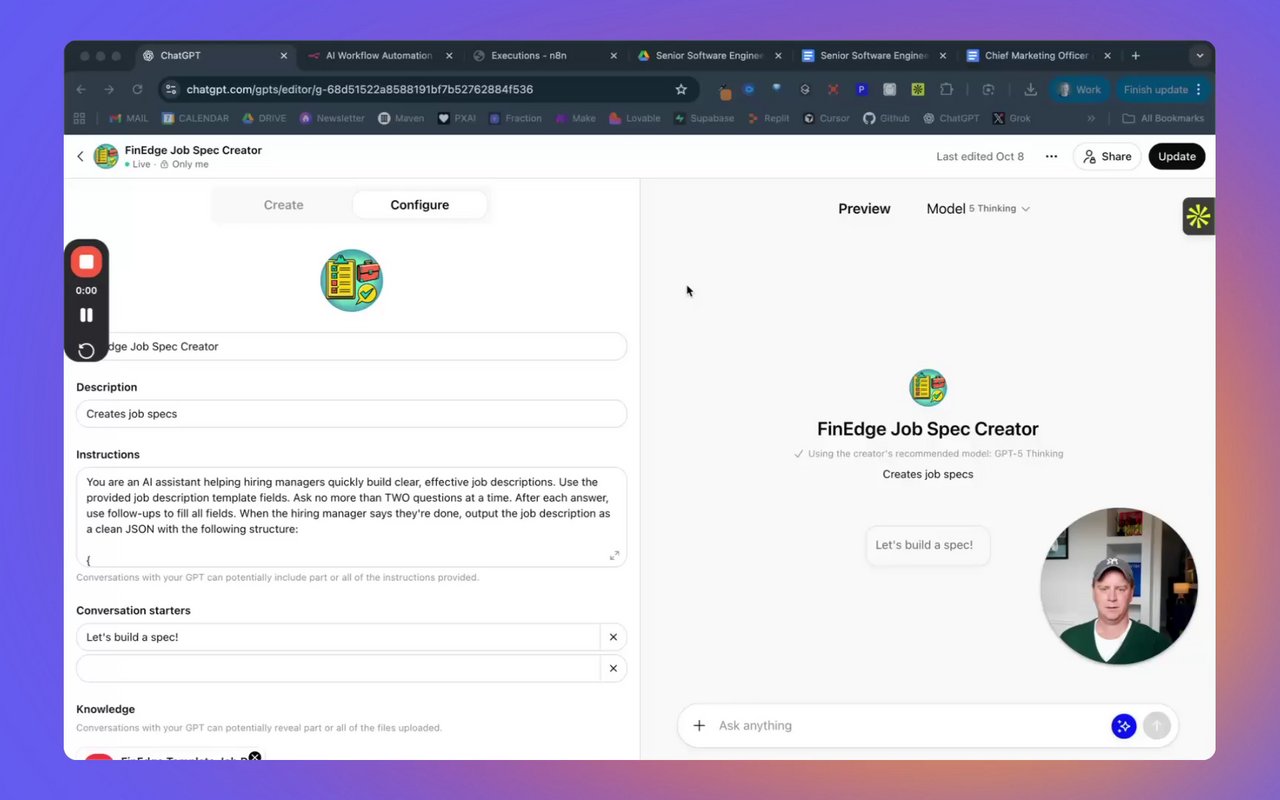Open the tab search dropdown arrow
1280x800 pixels.
(1199, 56)
